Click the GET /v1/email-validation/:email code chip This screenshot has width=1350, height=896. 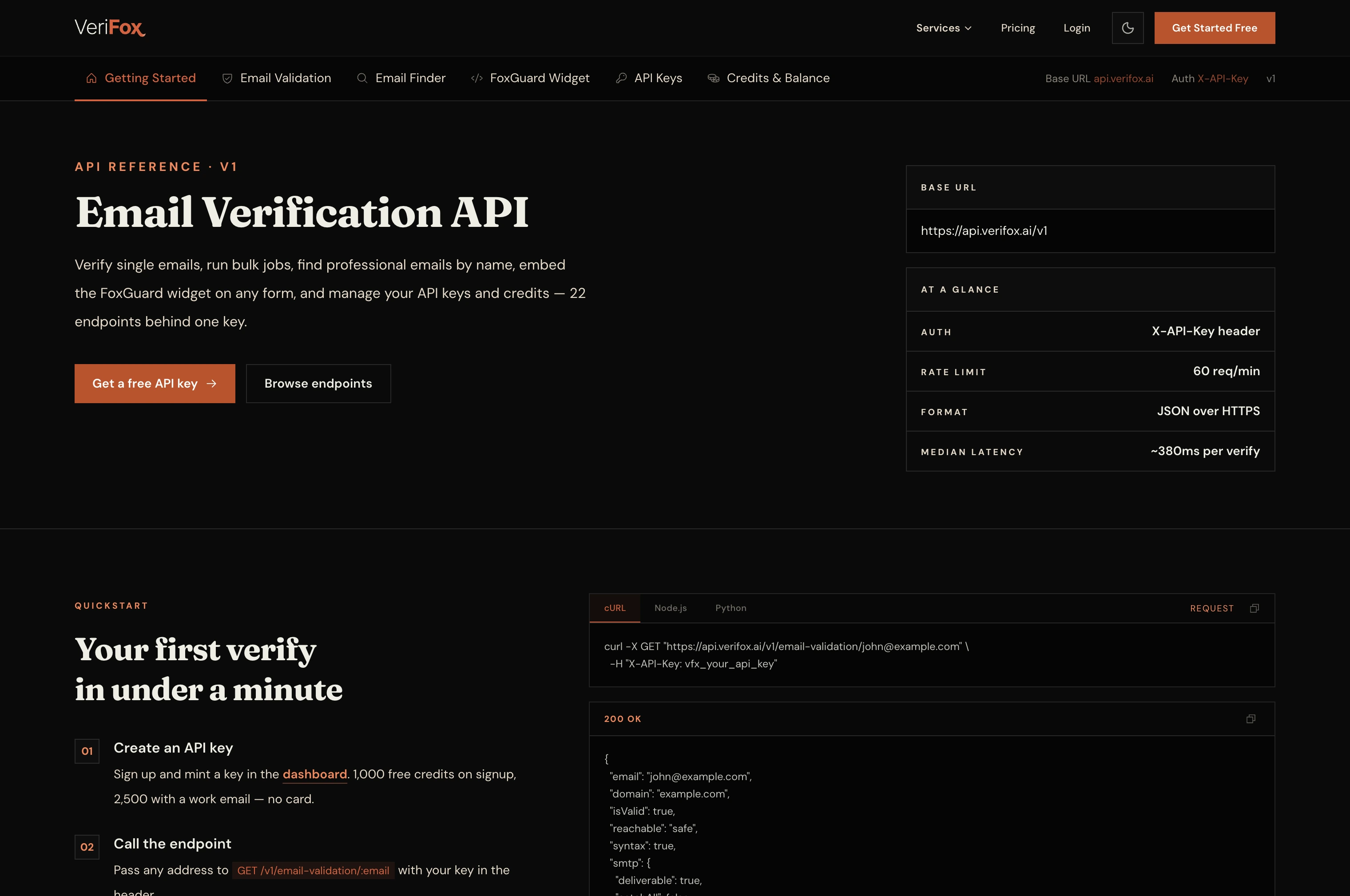pos(313,870)
